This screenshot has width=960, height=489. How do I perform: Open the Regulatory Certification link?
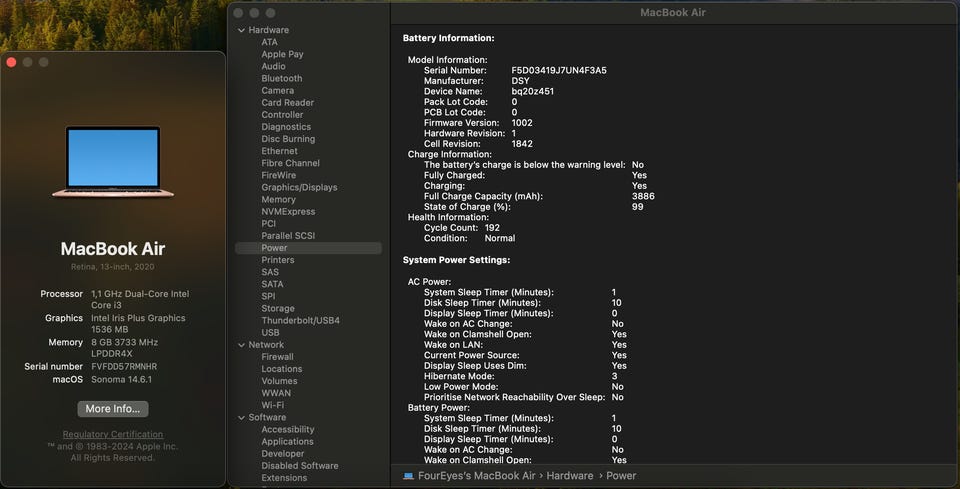tap(113, 434)
